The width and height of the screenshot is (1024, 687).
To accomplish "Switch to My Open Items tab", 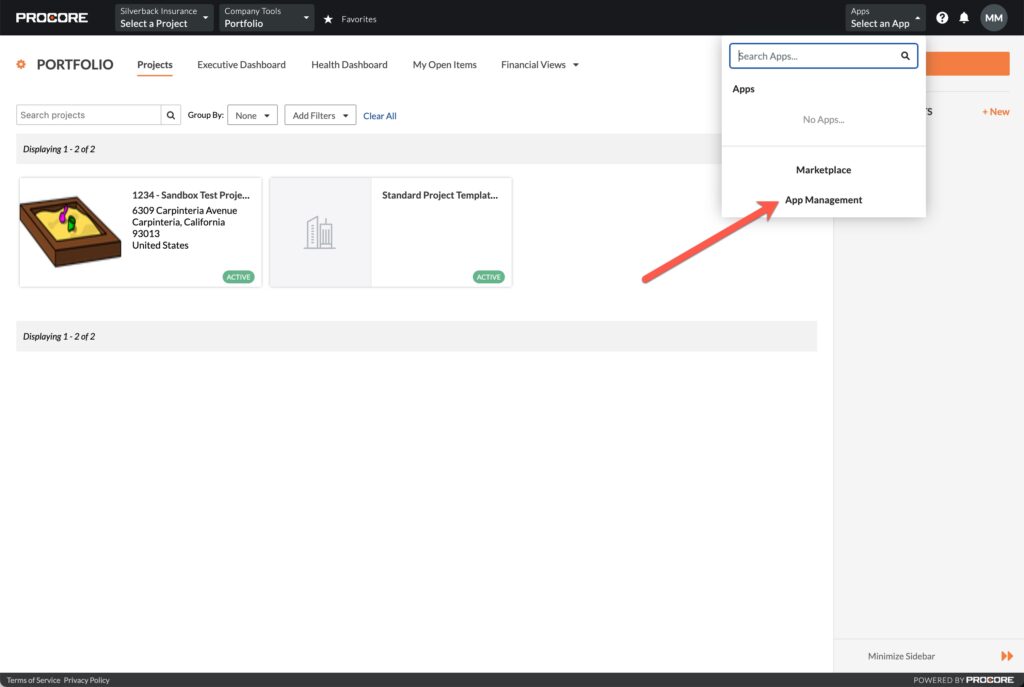I will 445,65.
